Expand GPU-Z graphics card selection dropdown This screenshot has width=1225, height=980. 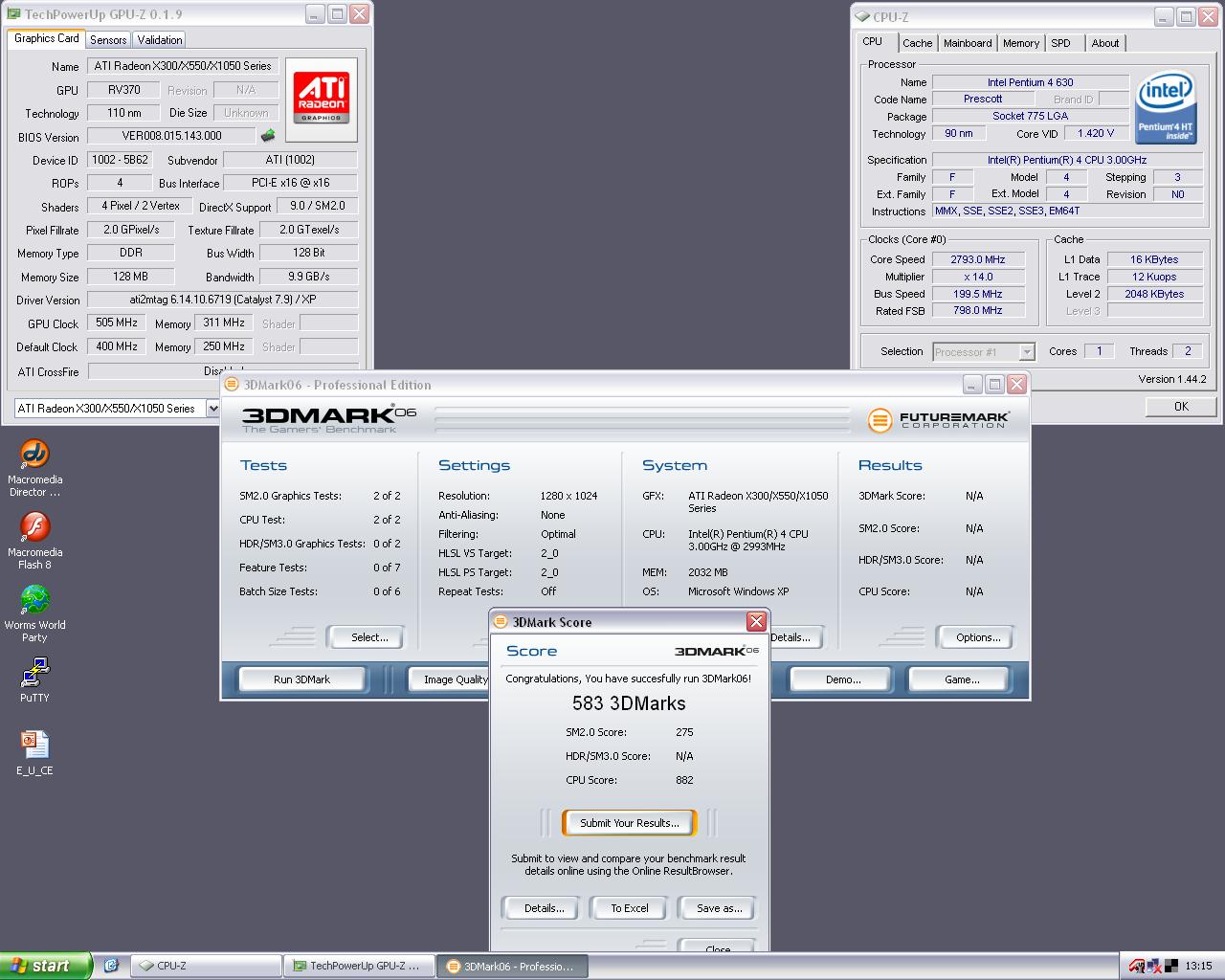pyautogui.click(x=212, y=408)
